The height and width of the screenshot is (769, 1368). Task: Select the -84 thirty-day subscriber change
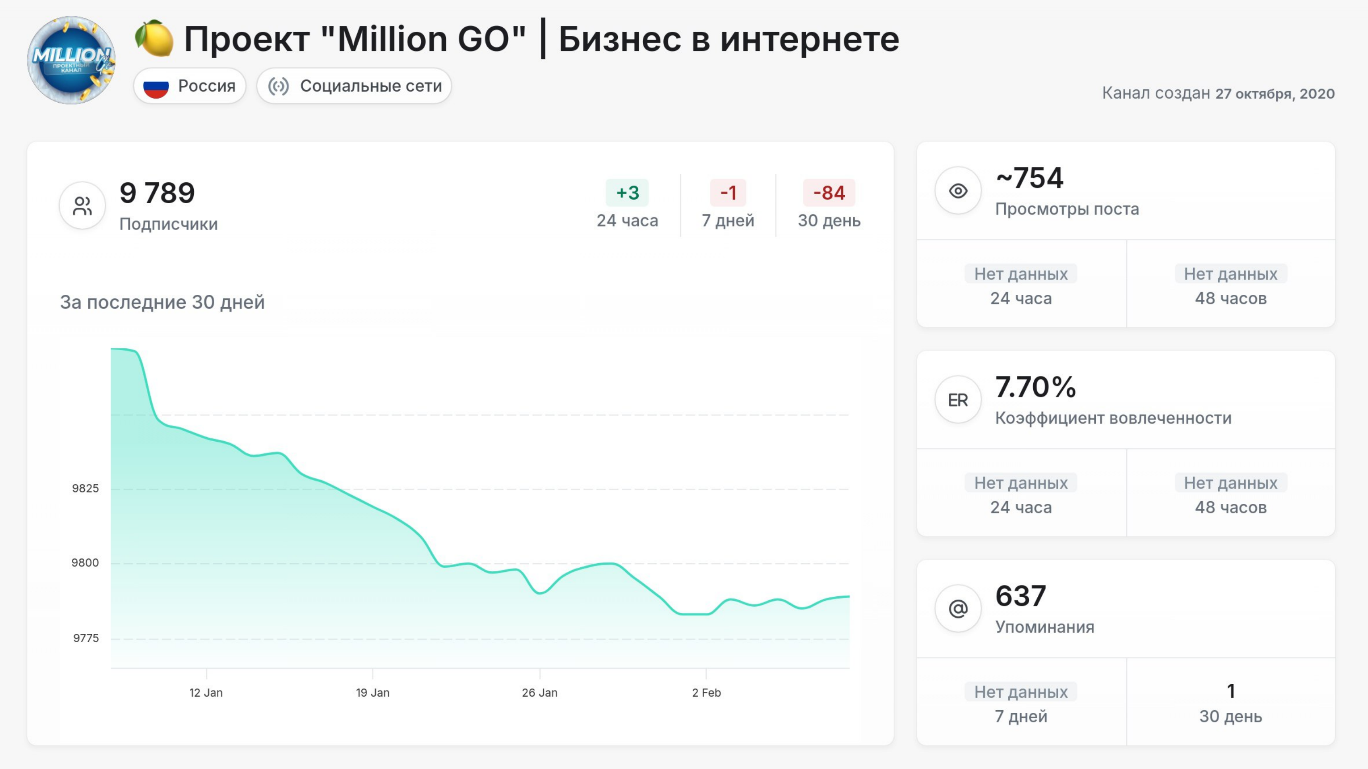(829, 193)
